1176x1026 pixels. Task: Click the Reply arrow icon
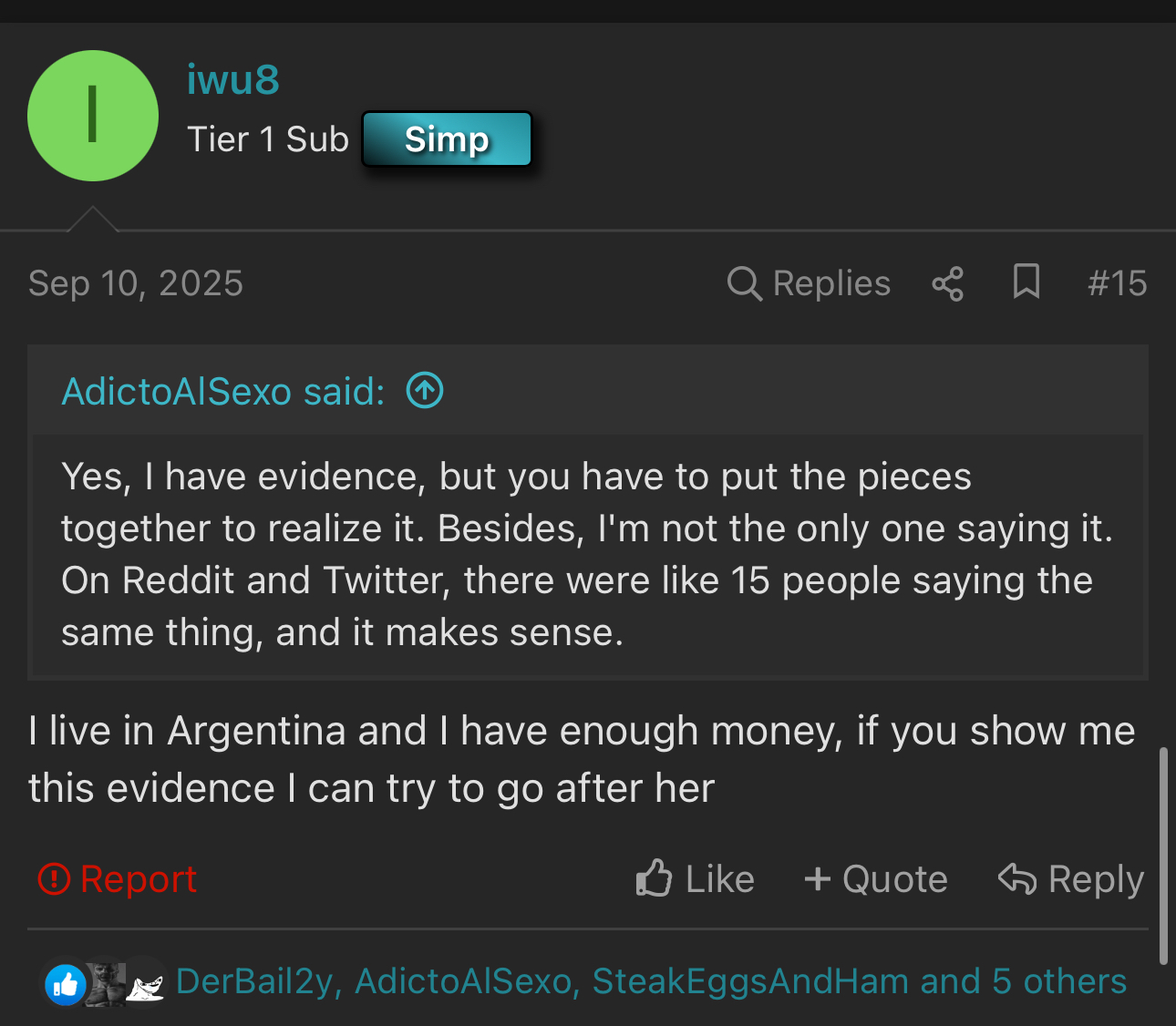[1017, 878]
